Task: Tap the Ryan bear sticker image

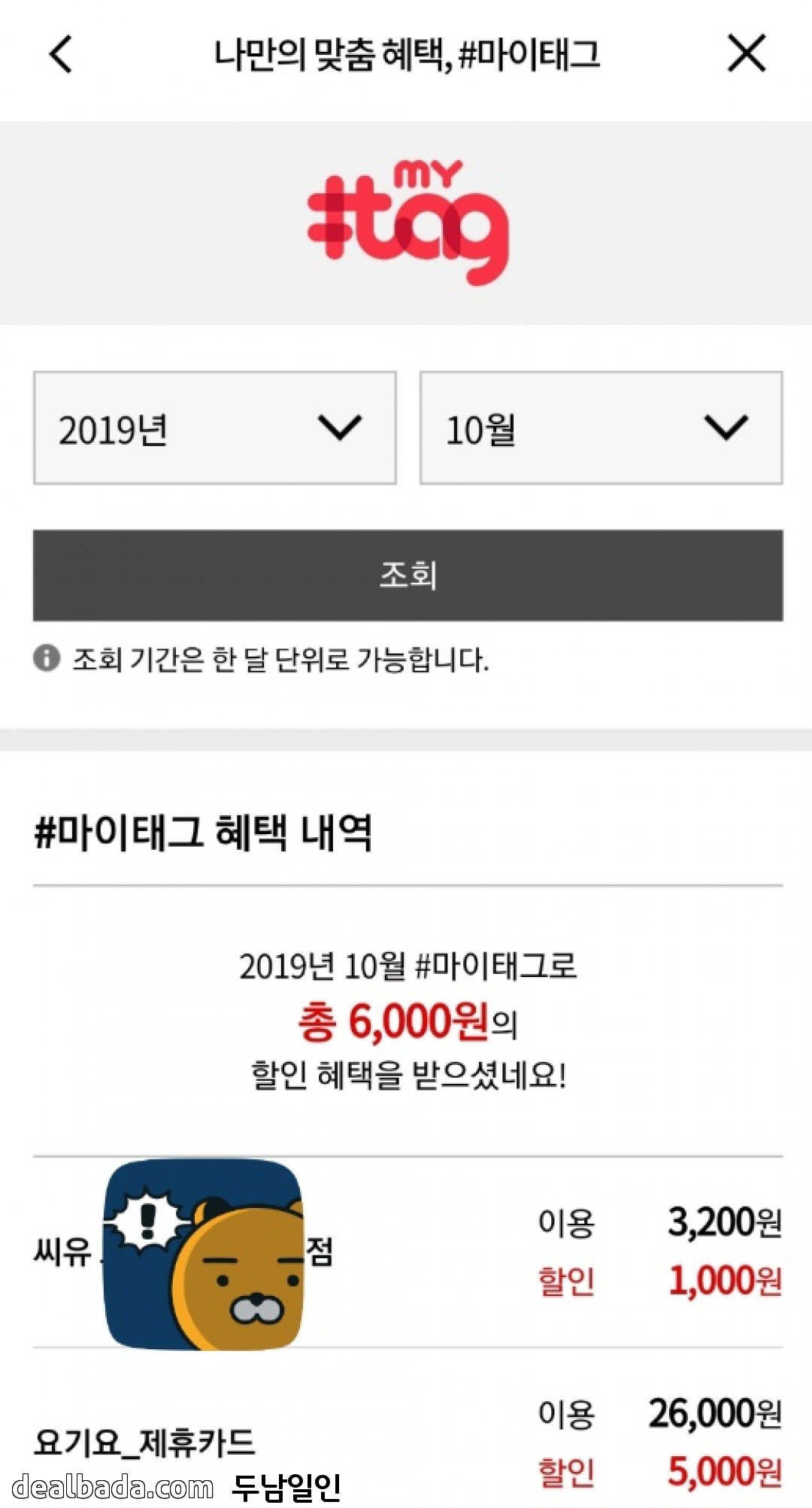Action: (205, 1255)
